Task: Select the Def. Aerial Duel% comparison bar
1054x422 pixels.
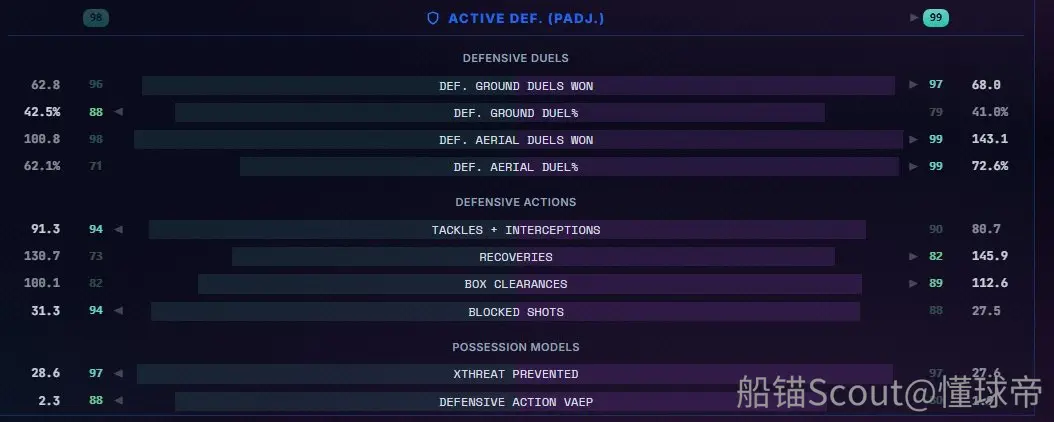Action: tap(569, 167)
